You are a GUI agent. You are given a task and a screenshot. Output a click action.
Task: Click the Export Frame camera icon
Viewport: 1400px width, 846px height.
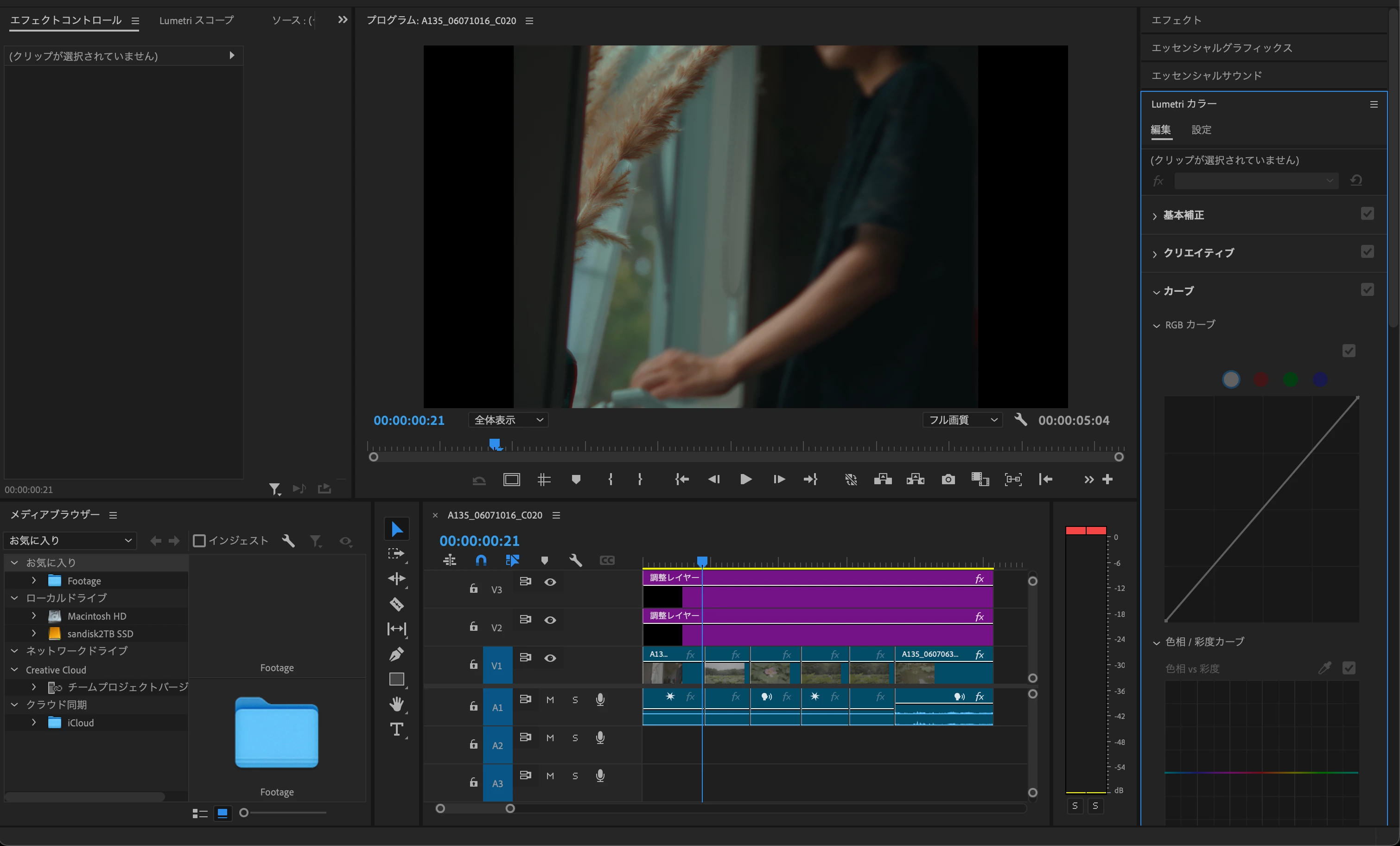tap(948, 479)
